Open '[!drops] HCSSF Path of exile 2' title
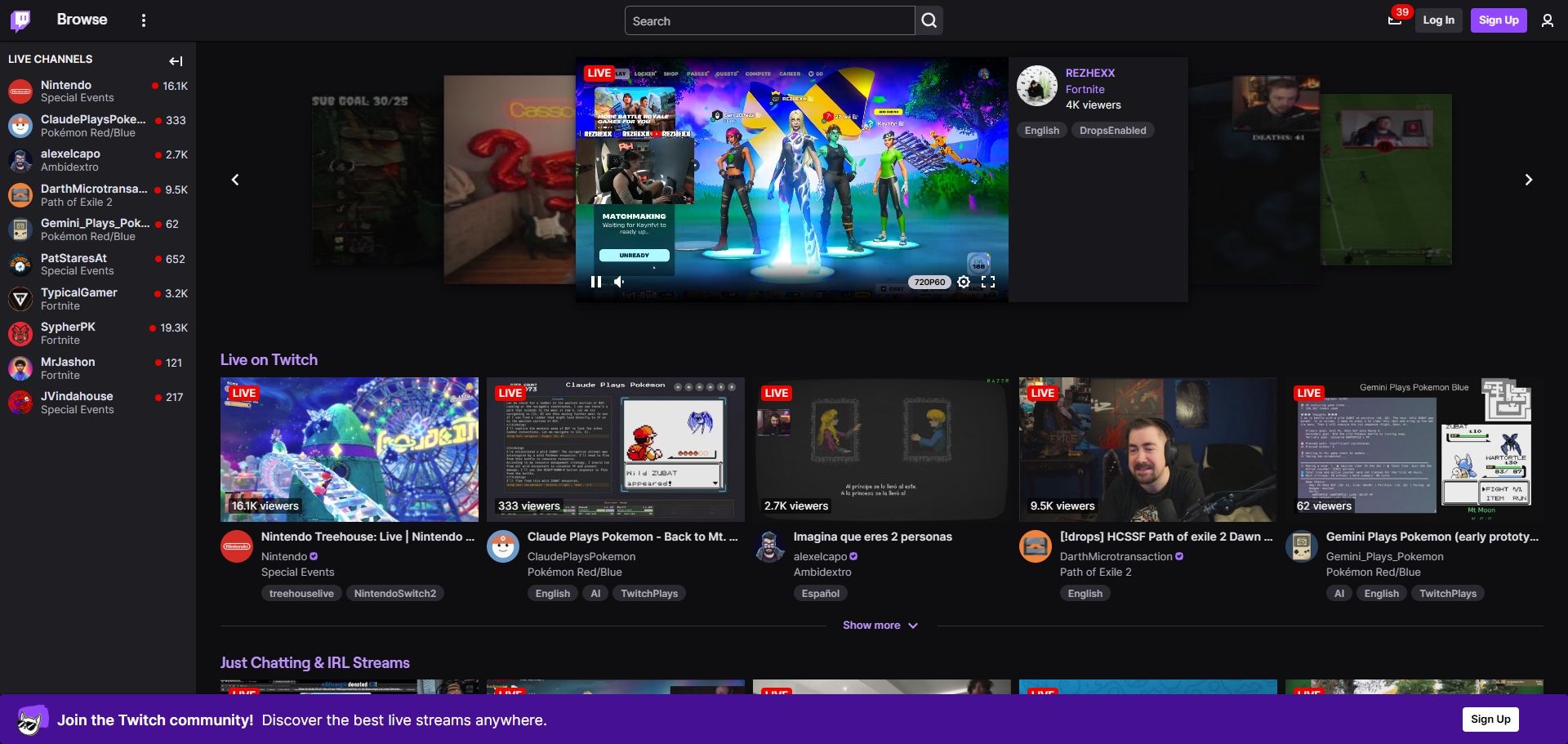Screen dimensions: 1568x744 coord(1166,537)
